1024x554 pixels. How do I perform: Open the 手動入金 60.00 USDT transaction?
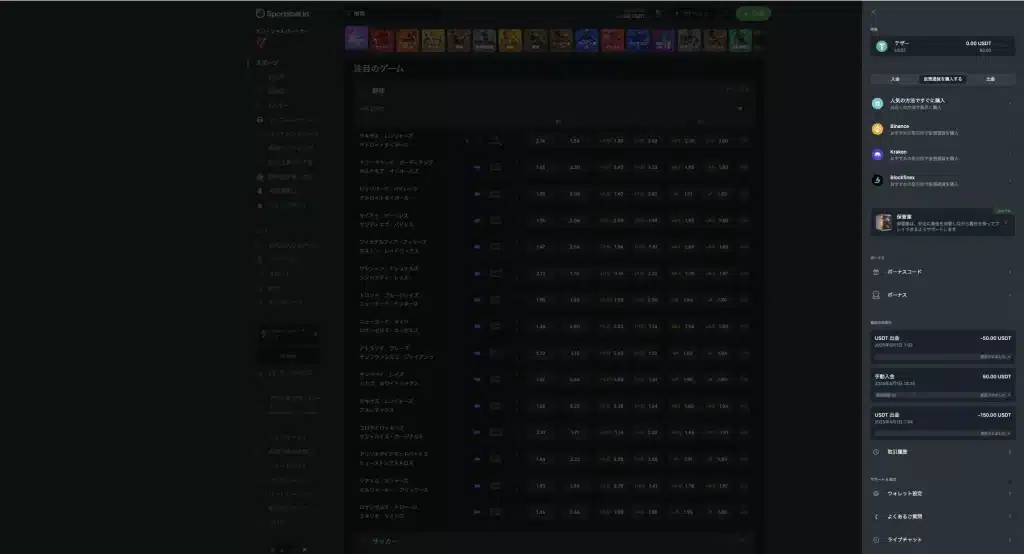[942, 380]
